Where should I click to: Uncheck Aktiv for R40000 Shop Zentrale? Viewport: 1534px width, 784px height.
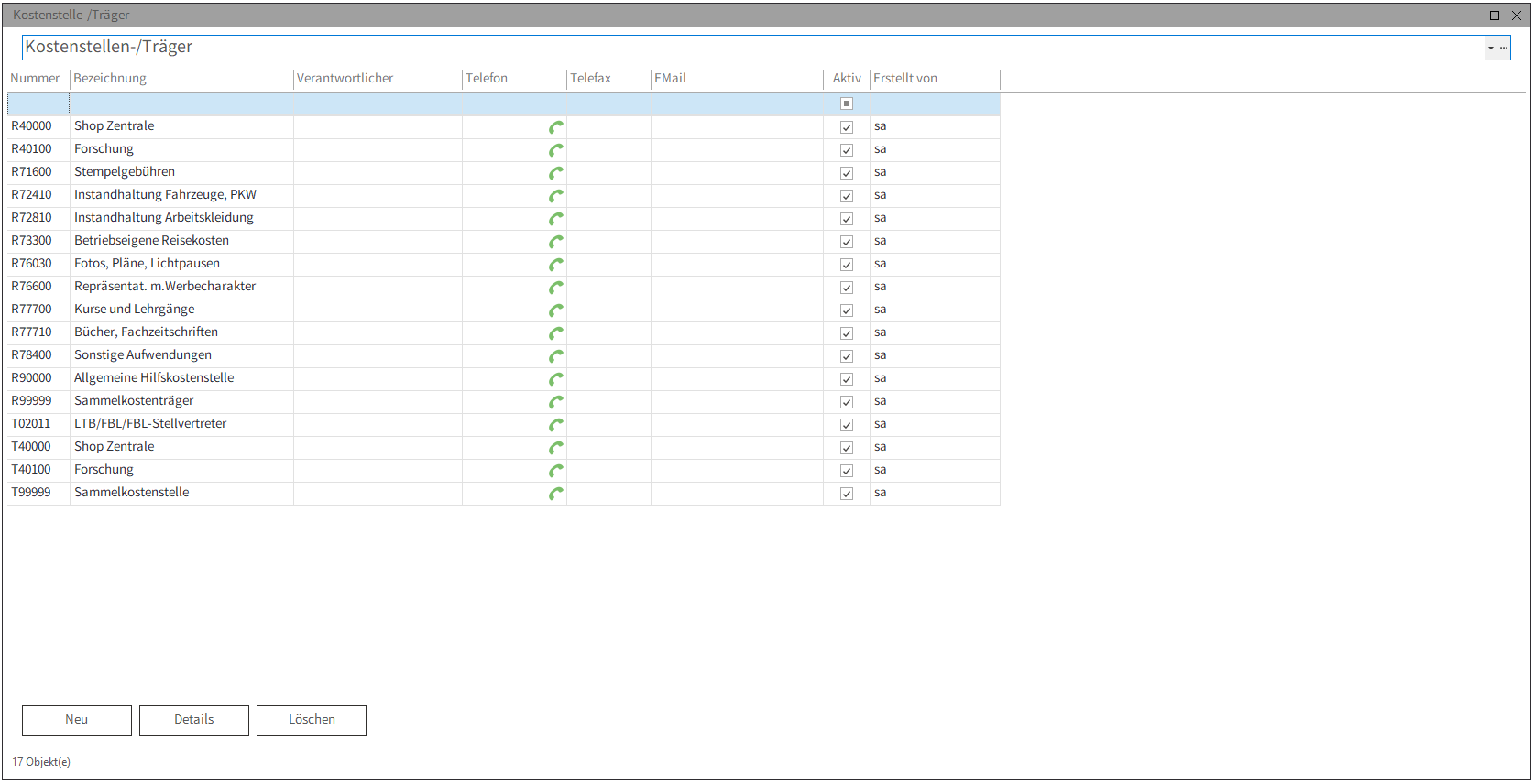tap(847, 127)
